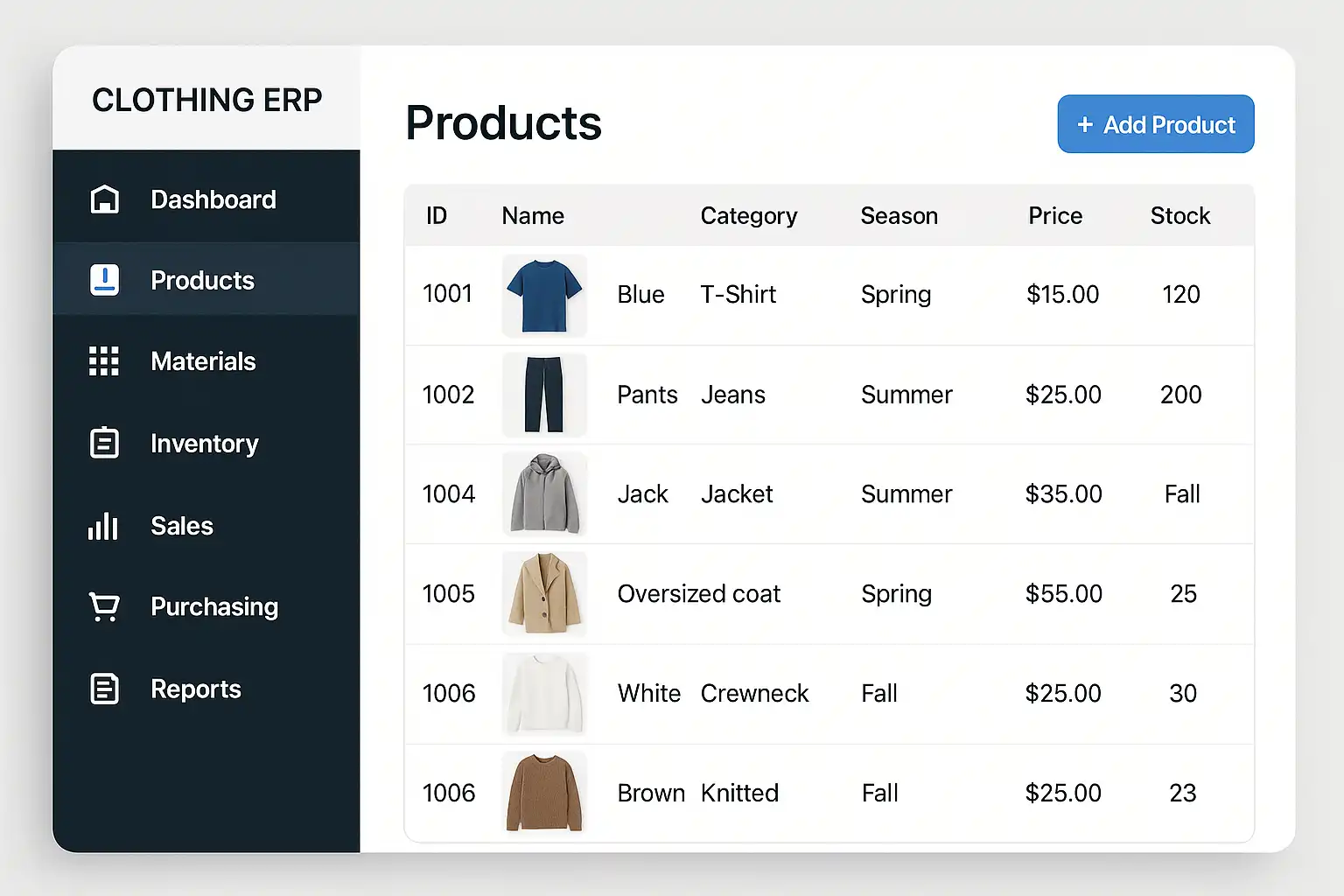
Task: Navigate to Sales
Action: coord(206,526)
